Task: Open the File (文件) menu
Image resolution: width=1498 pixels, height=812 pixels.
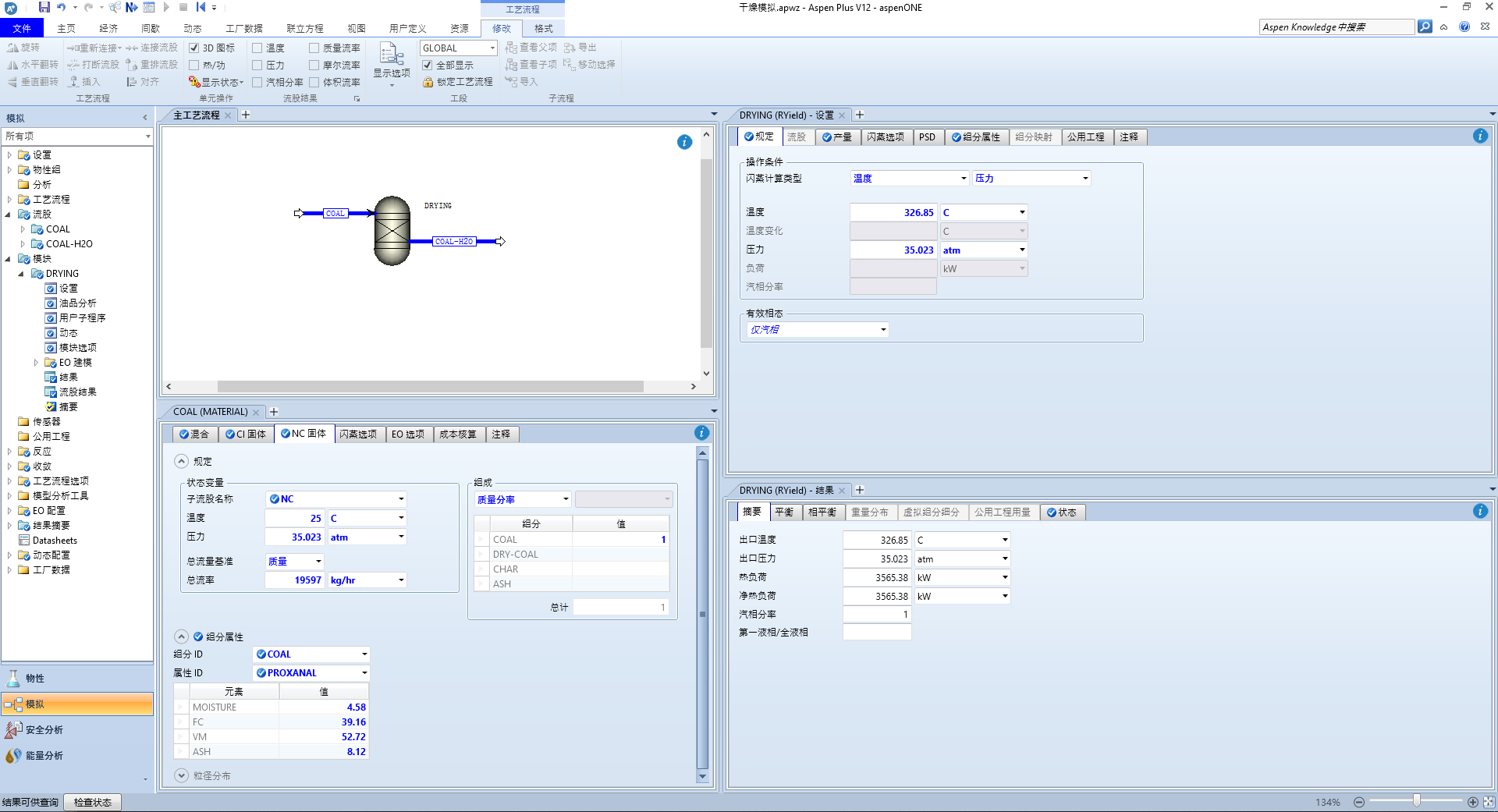Action: click(23, 28)
